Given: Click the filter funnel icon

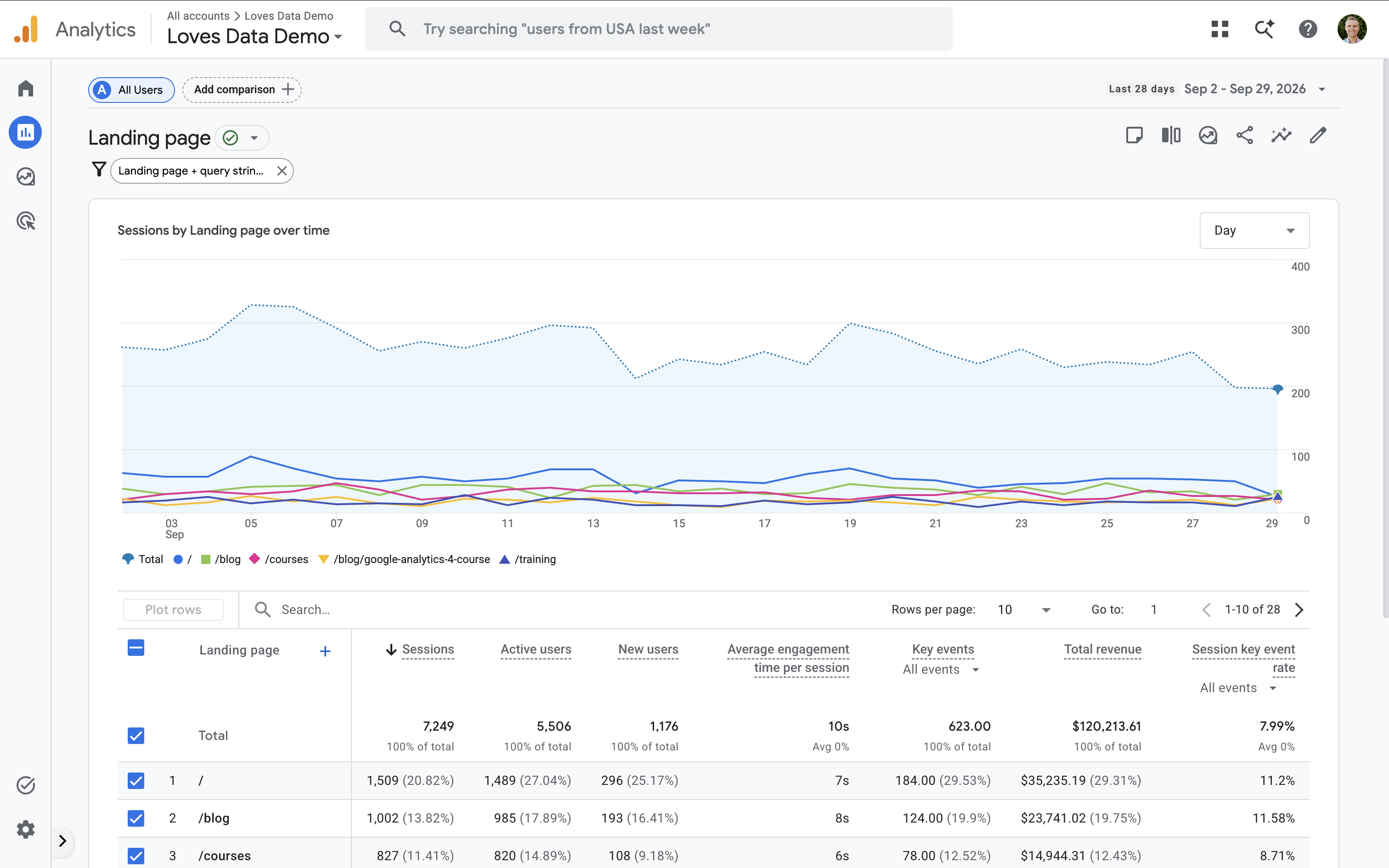Looking at the screenshot, I should (99, 169).
